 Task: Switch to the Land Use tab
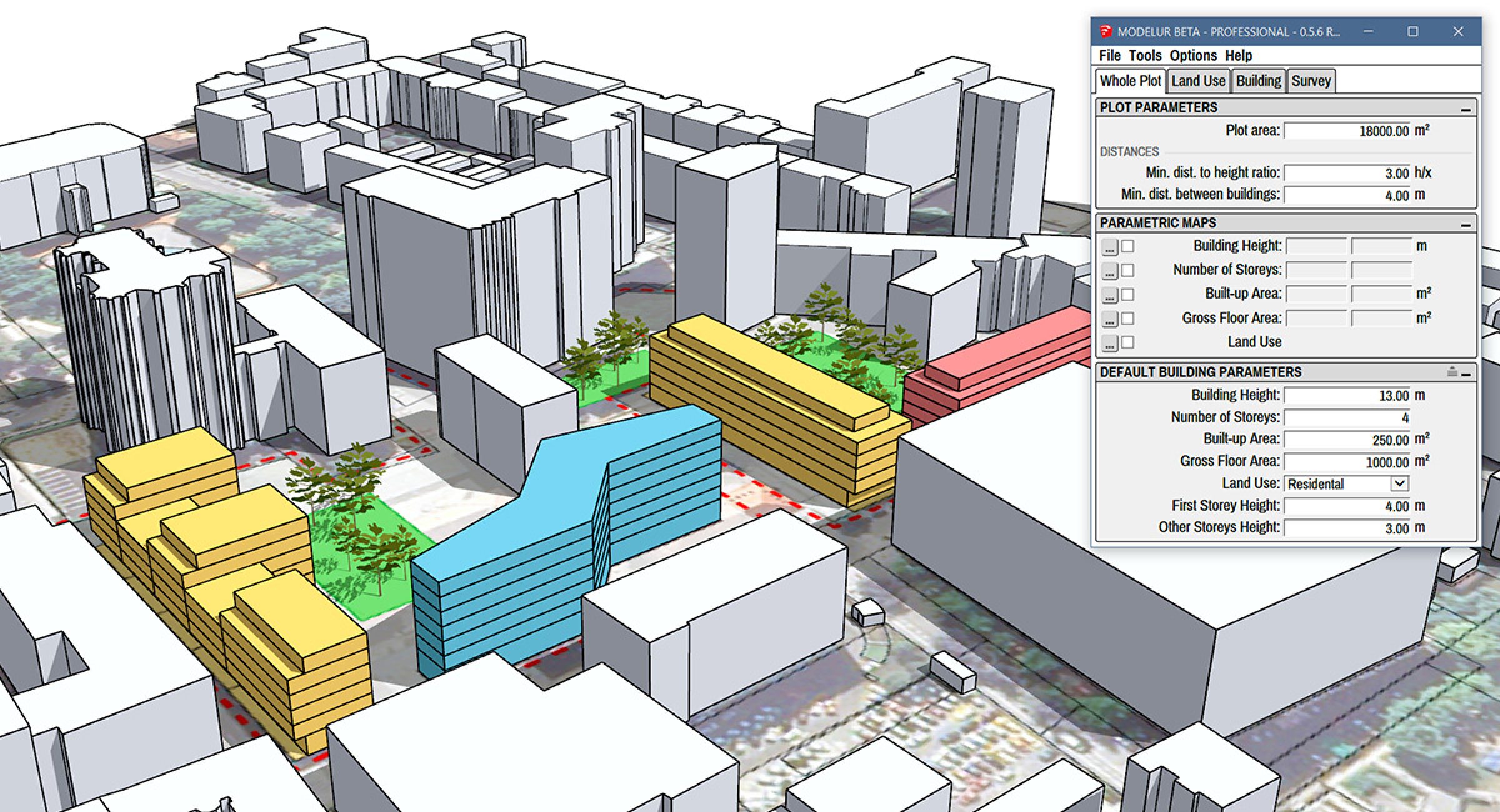click(1197, 81)
